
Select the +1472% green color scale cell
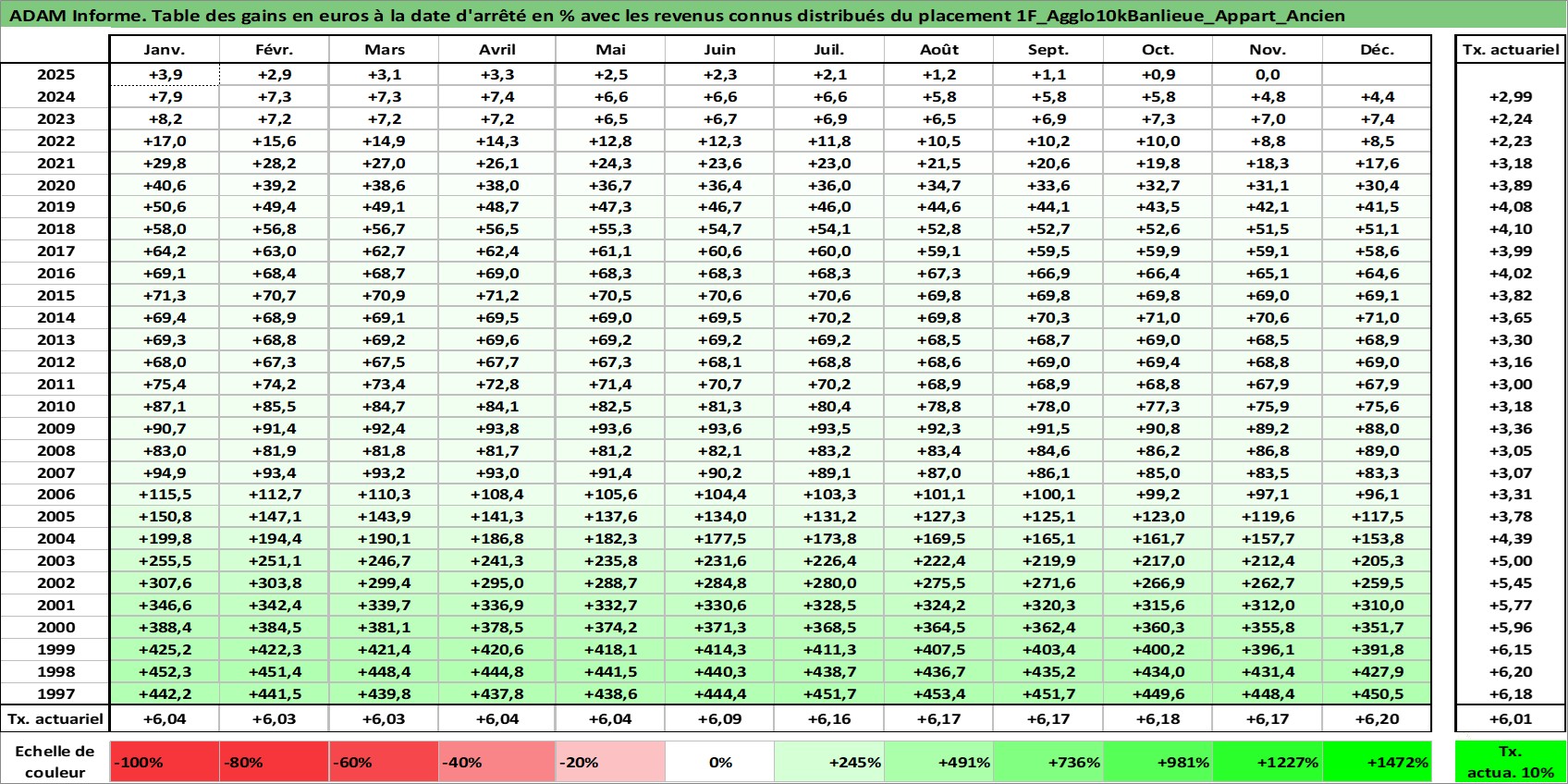(1377, 762)
